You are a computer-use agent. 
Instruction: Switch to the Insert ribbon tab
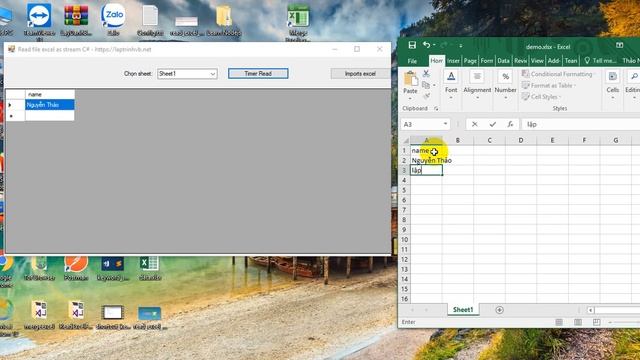[453, 61]
